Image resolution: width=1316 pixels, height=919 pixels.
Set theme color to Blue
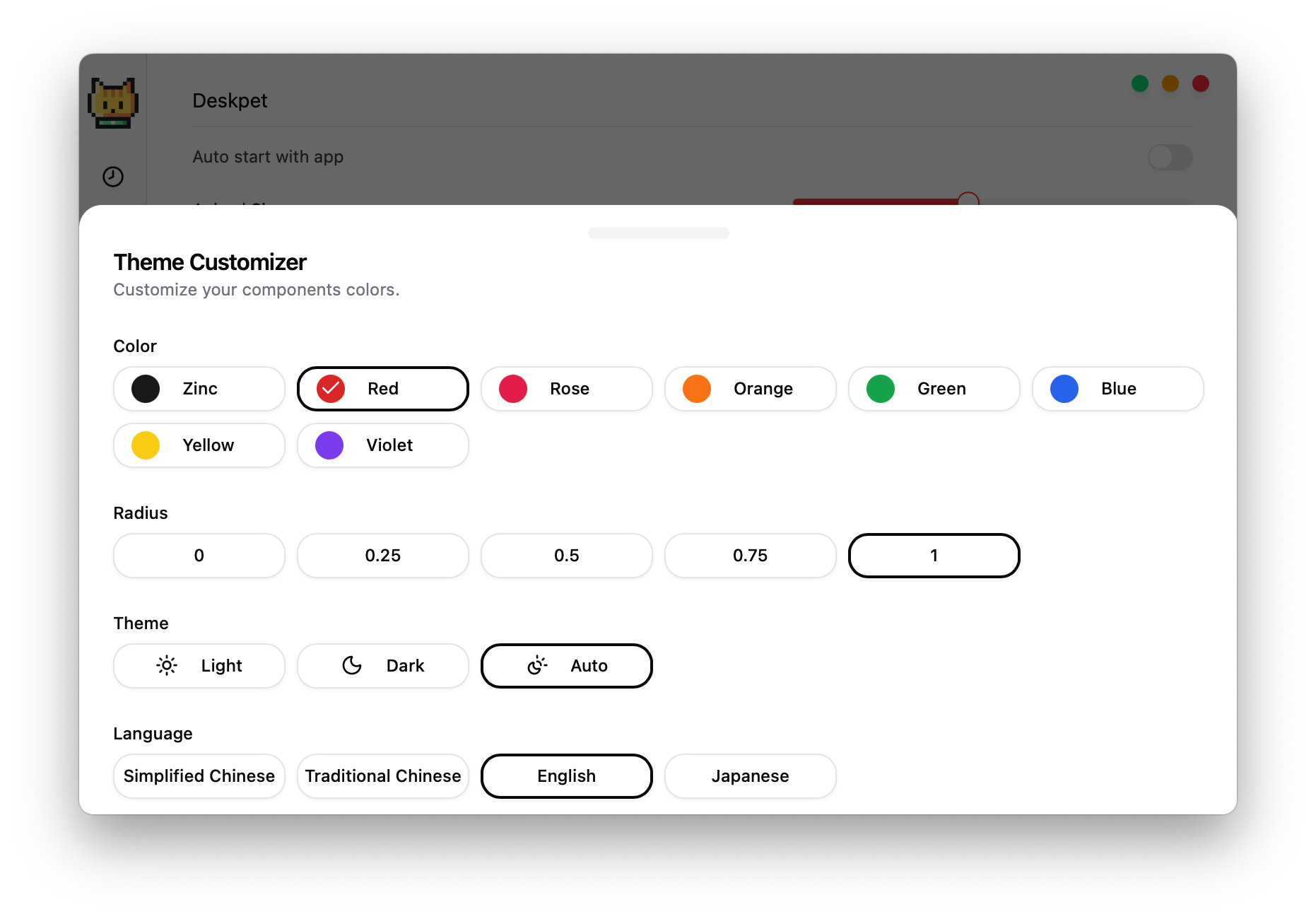click(x=1118, y=389)
